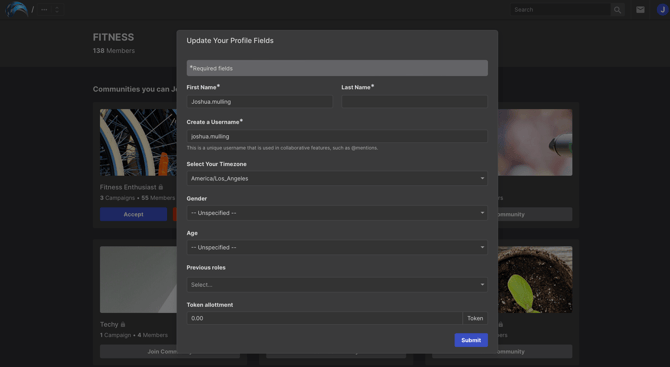
Task: Open the Previous roles select
Action: (337, 285)
